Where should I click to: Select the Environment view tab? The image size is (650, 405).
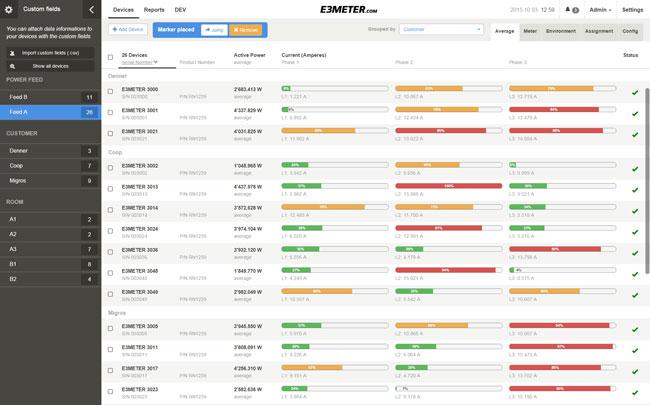pyautogui.click(x=561, y=32)
